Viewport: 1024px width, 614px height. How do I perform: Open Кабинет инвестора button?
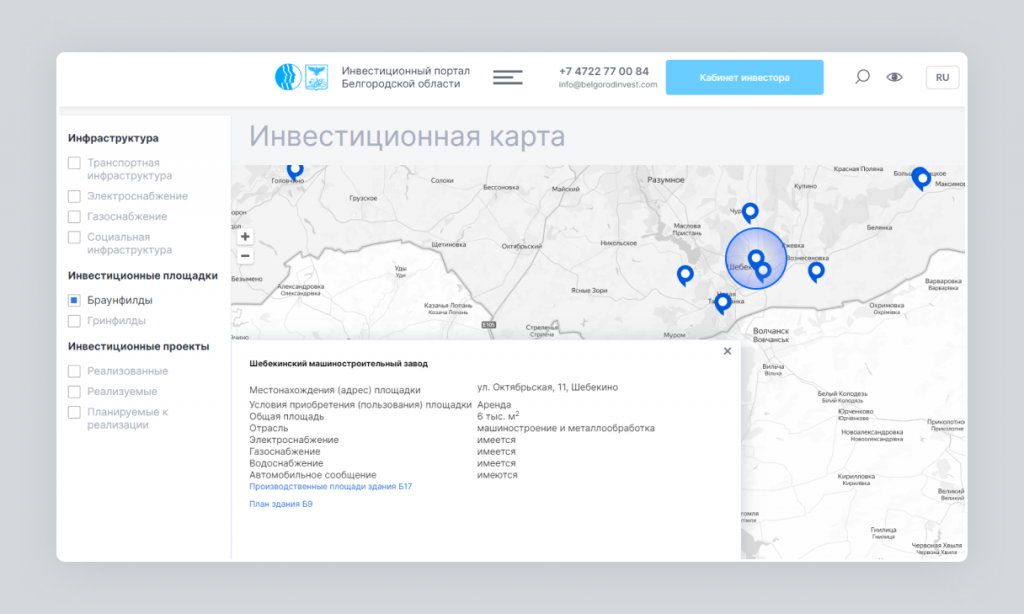[x=744, y=78]
